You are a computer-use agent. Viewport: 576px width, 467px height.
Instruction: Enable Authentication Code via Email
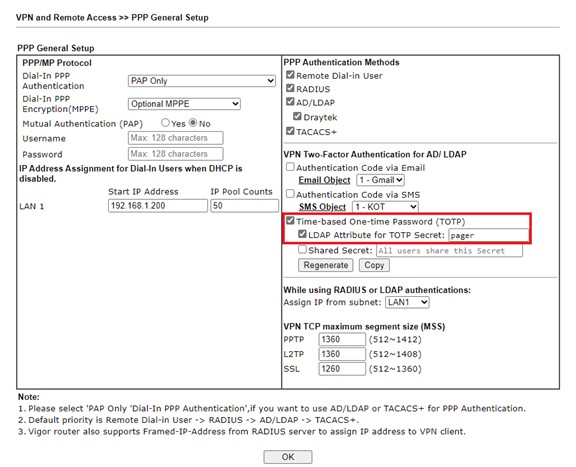click(x=290, y=167)
